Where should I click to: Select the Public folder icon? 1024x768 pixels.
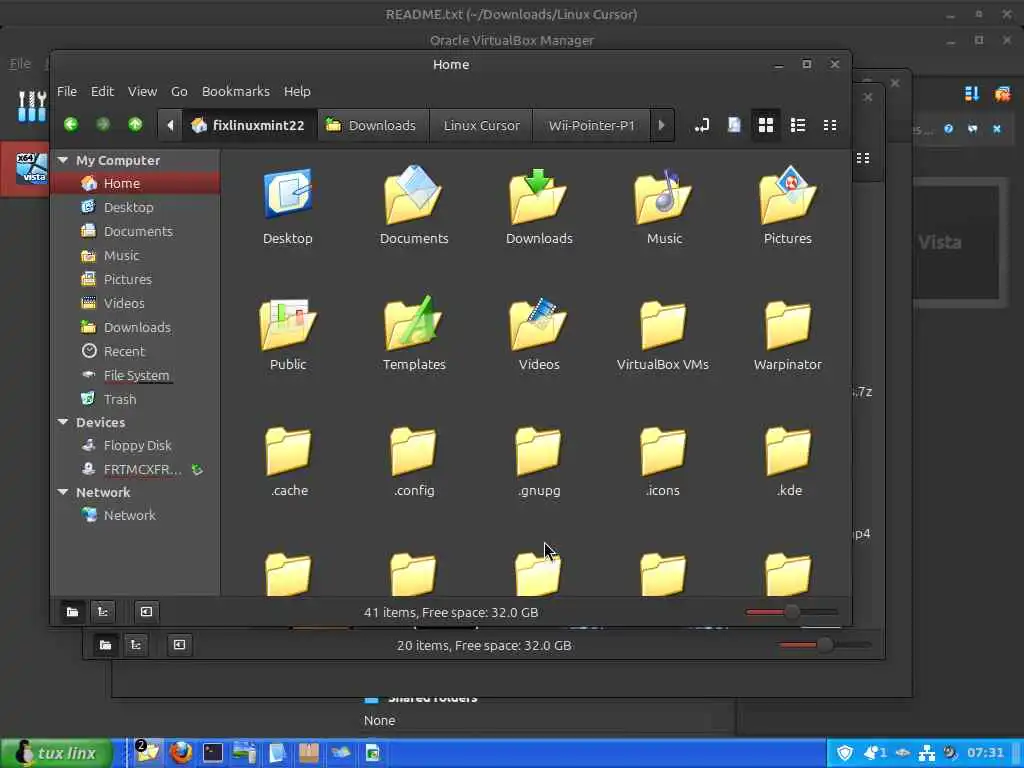tap(288, 333)
